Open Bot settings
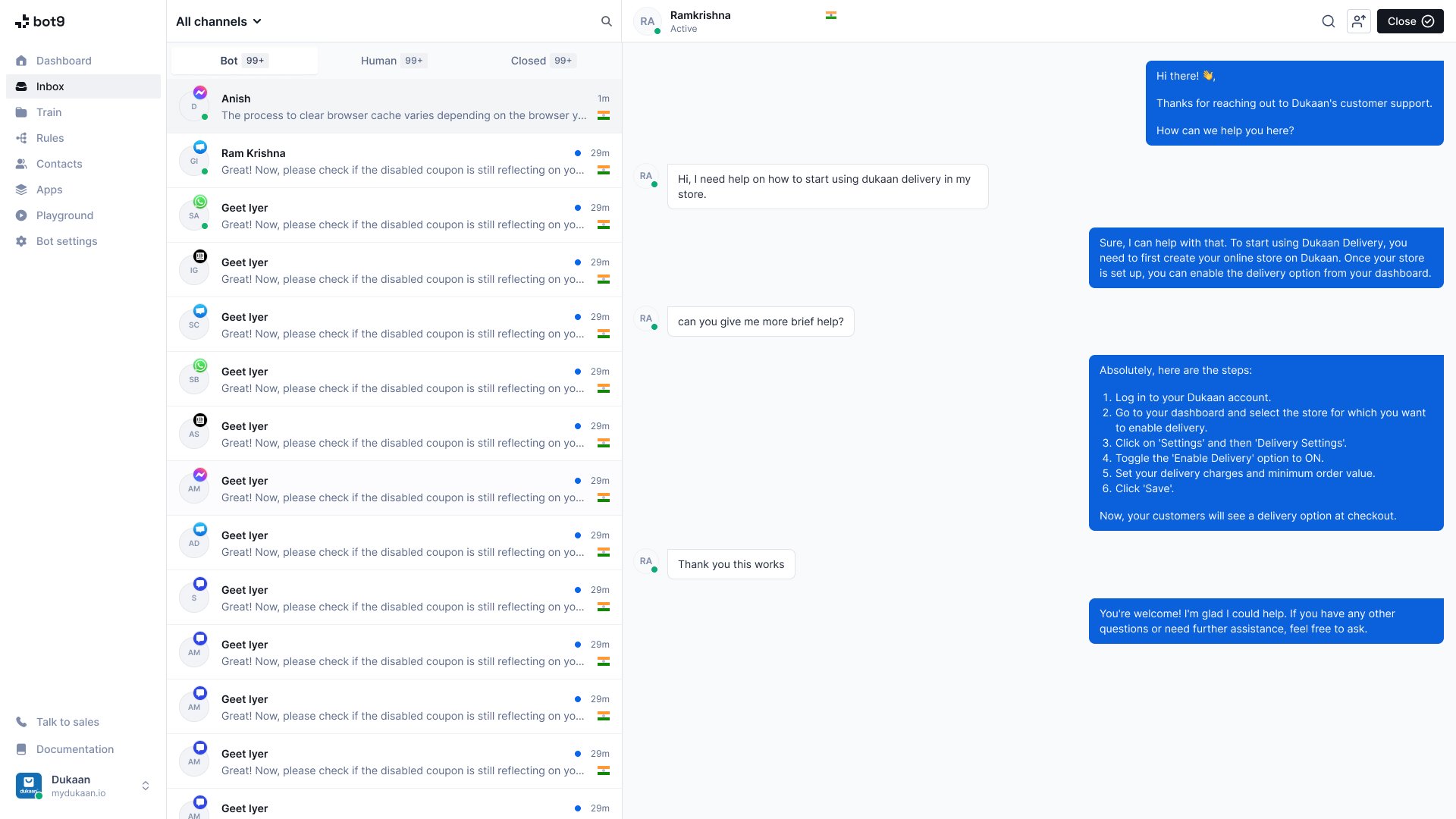This screenshot has height=819, width=1456. (x=67, y=241)
